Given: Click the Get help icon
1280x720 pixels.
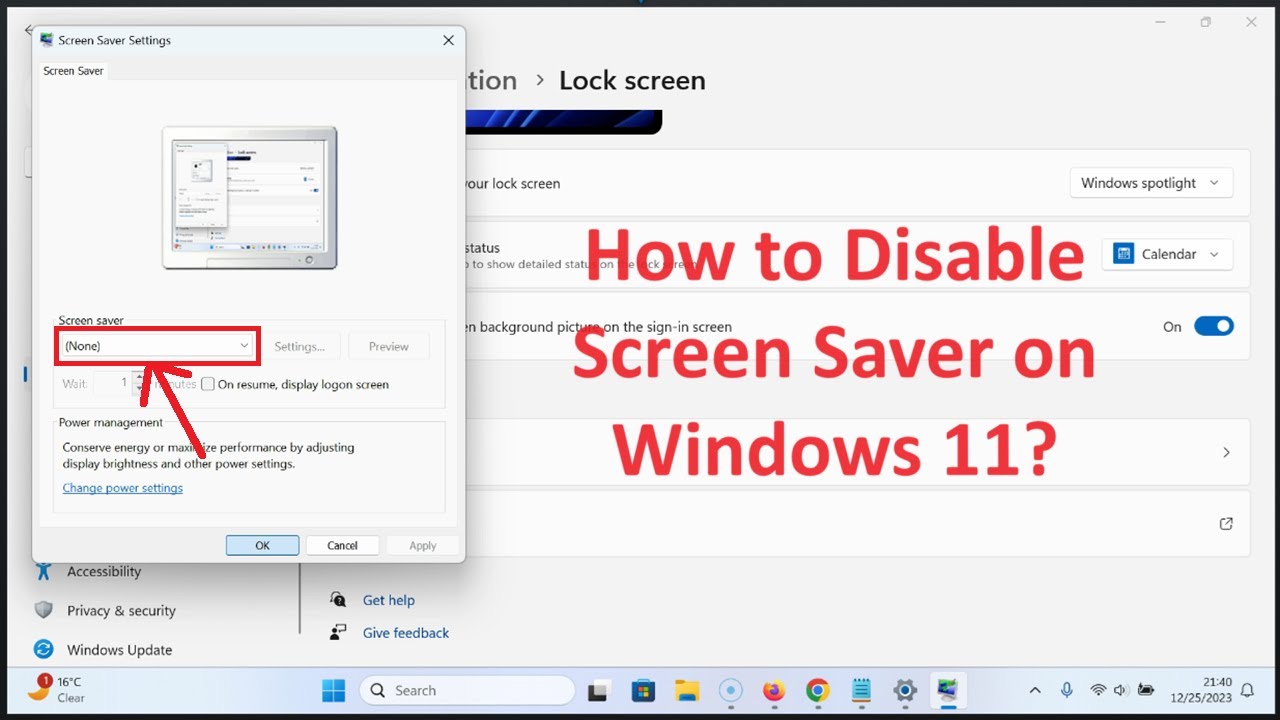Looking at the screenshot, I should (x=338, y=600).
